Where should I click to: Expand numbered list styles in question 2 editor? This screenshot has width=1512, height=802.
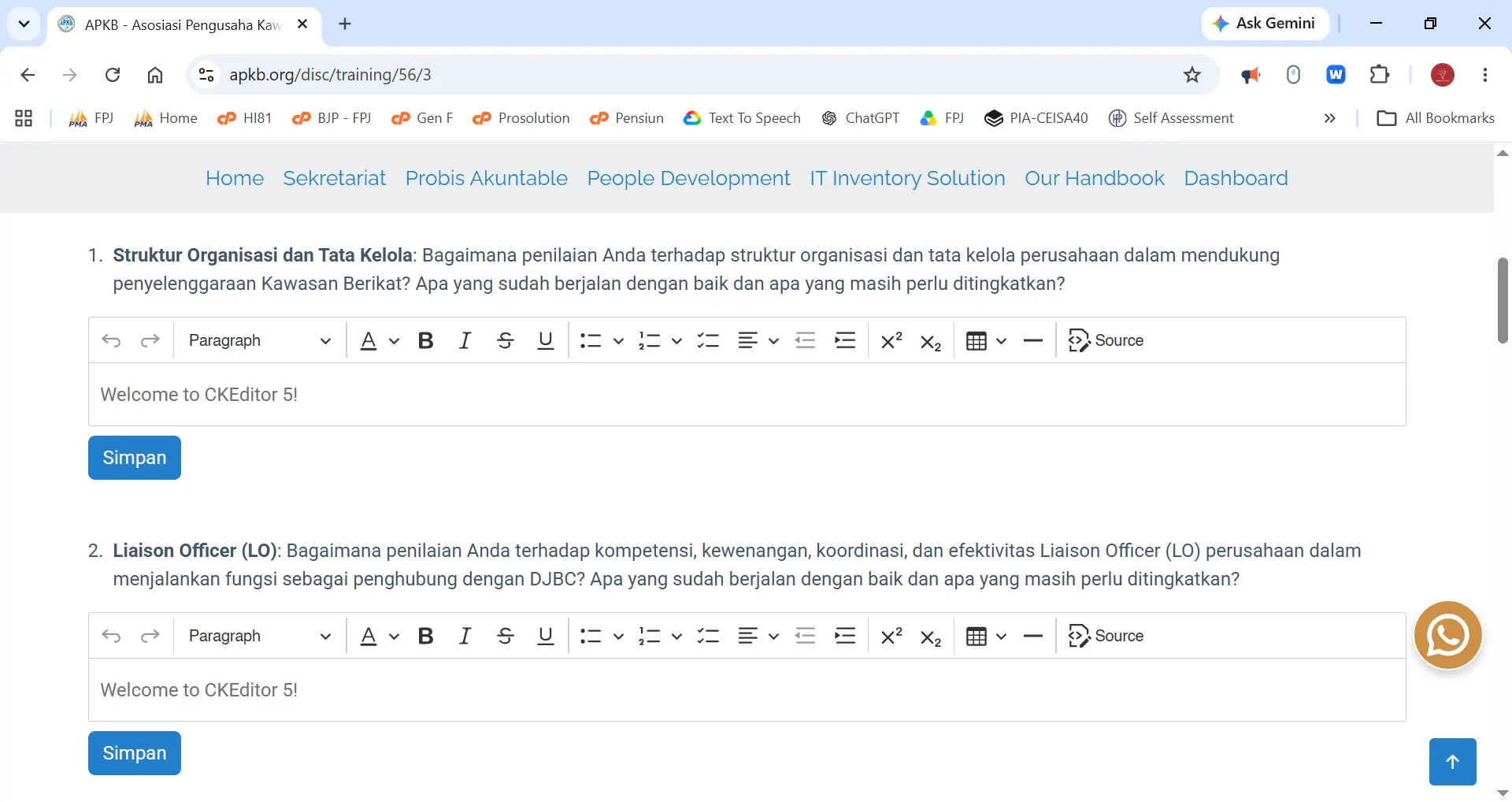[676, 636]
